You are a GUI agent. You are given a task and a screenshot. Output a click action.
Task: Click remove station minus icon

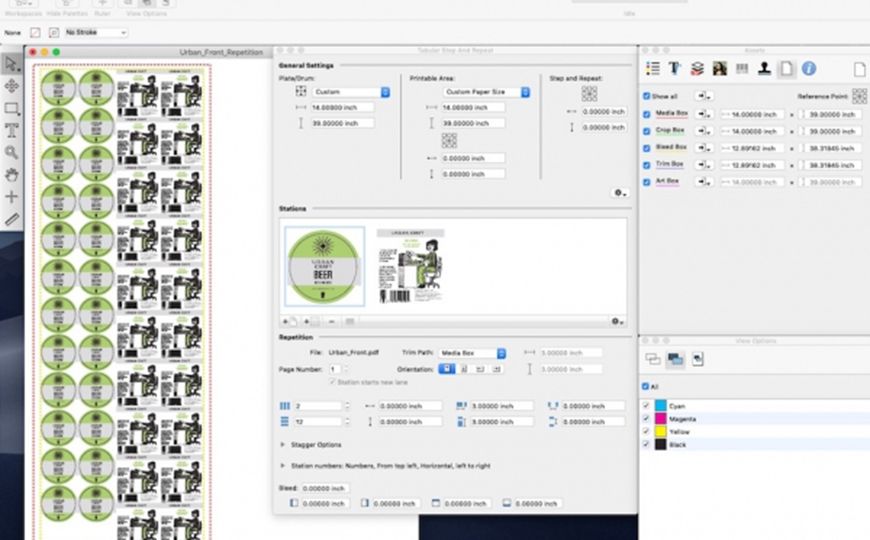(331, 321)
